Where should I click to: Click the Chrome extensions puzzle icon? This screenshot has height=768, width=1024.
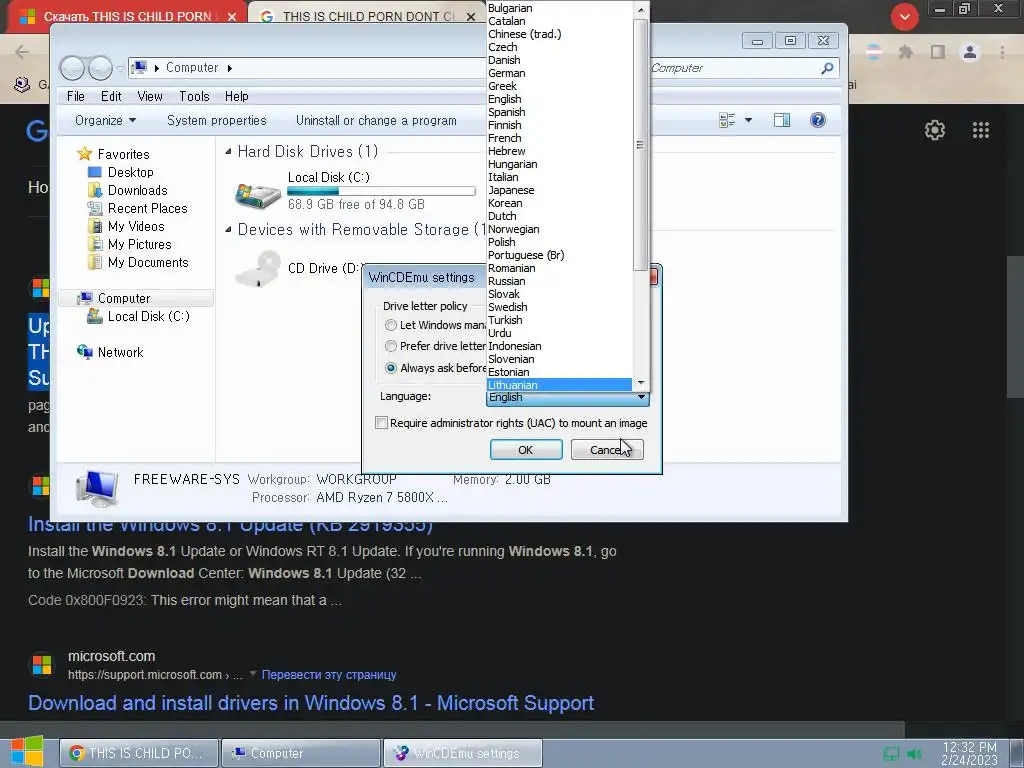pyautogui.click(x=905, y=52)
